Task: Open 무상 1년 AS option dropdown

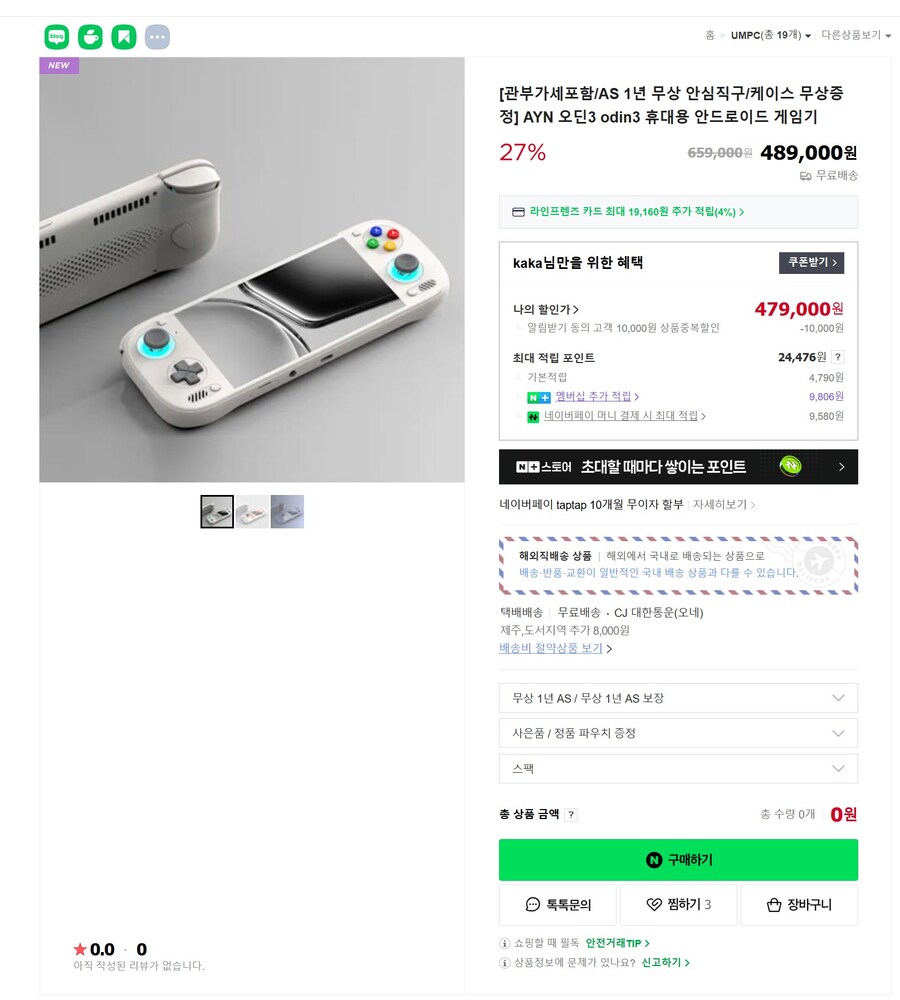Action: point(678,698)
